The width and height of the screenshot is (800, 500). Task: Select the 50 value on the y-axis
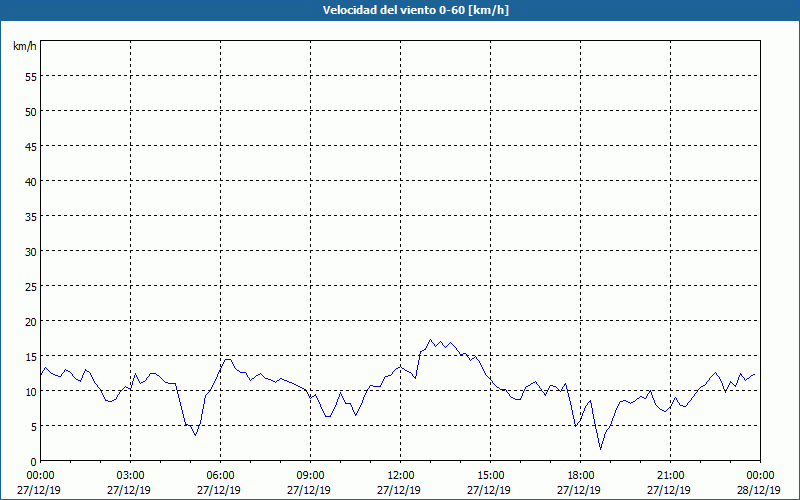31,111
